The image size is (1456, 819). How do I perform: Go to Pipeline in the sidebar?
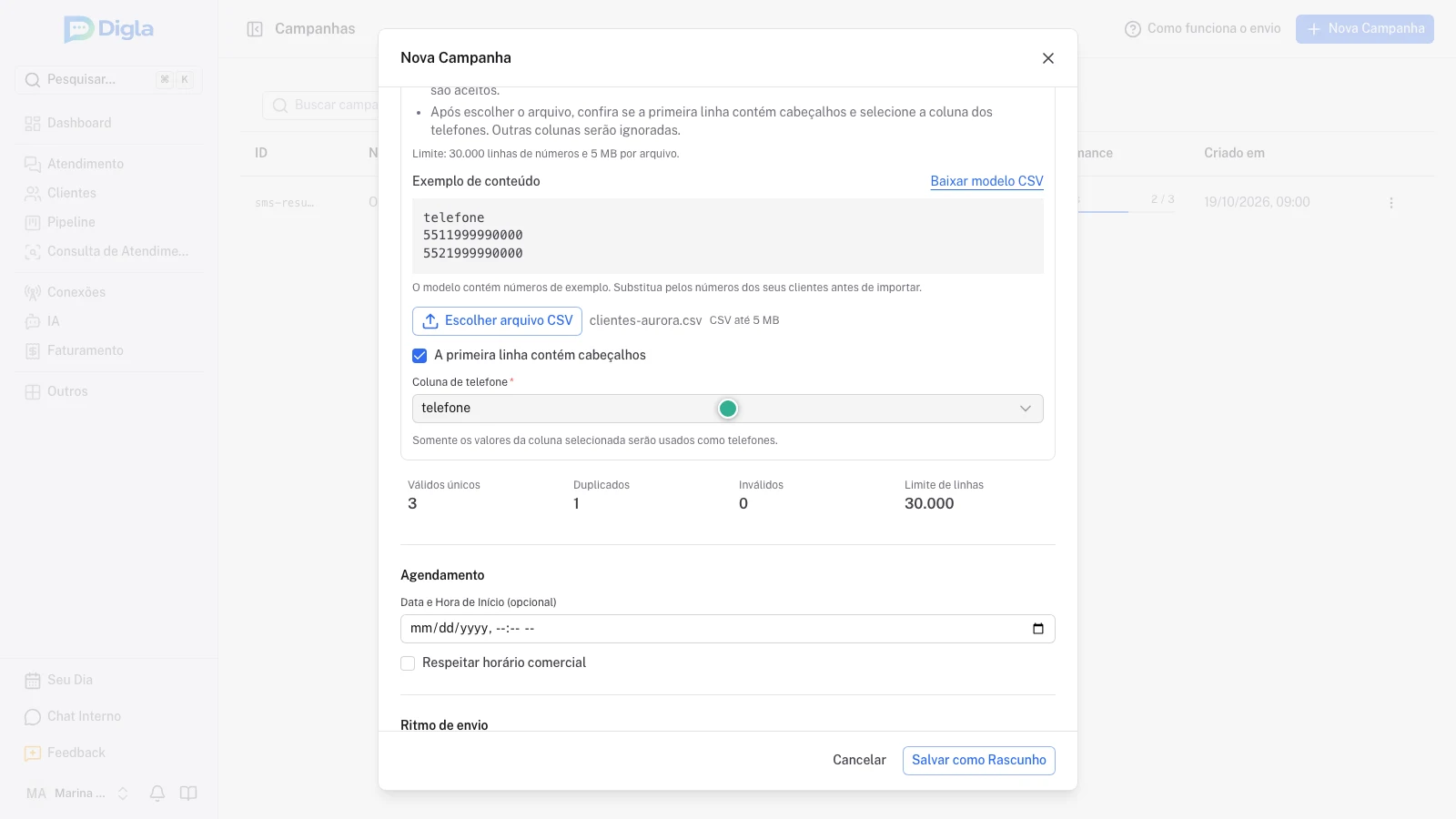(x=109, y=222)
